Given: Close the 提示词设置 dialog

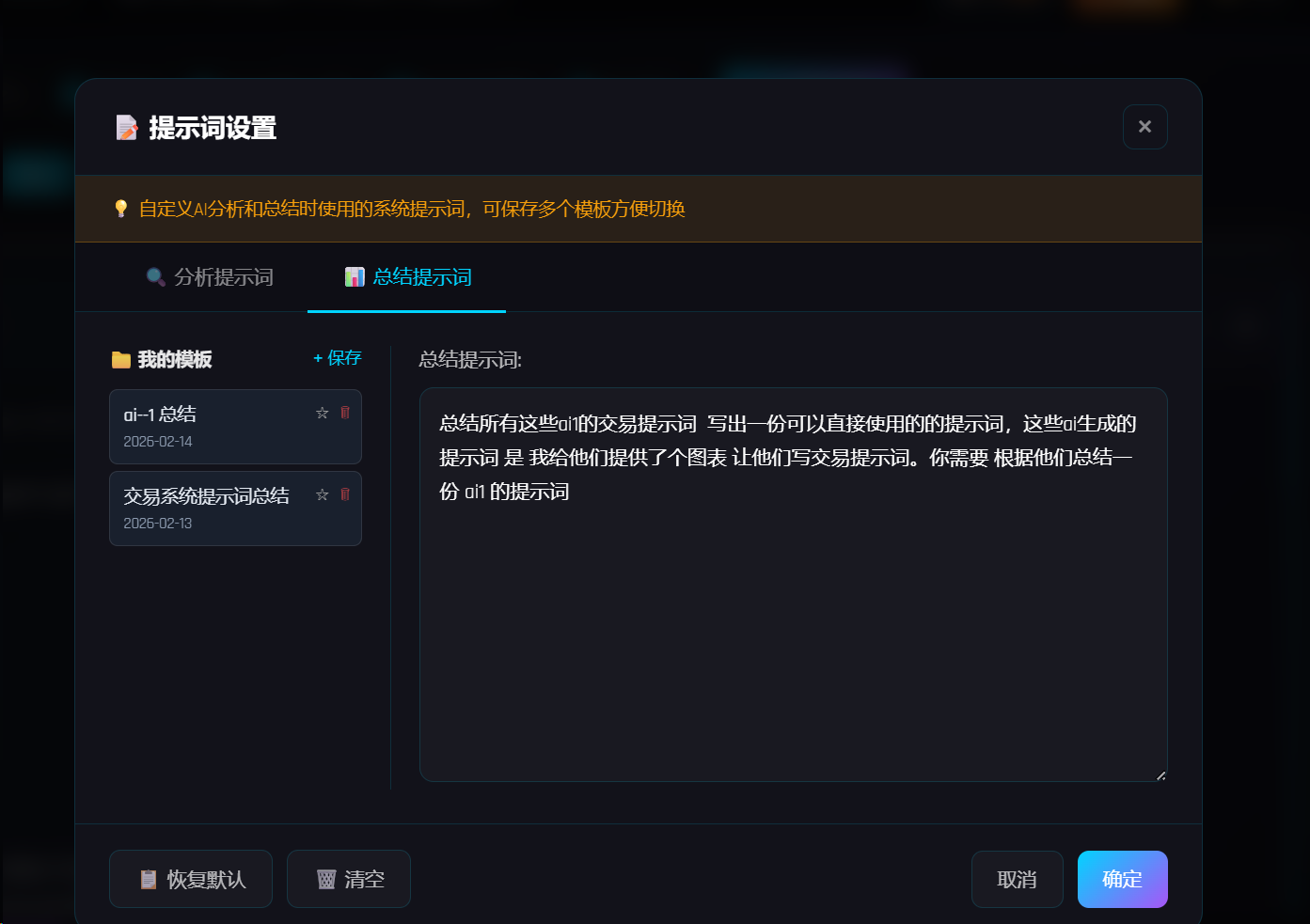Looking at the screenshot, I should [x=1144, y=127].
